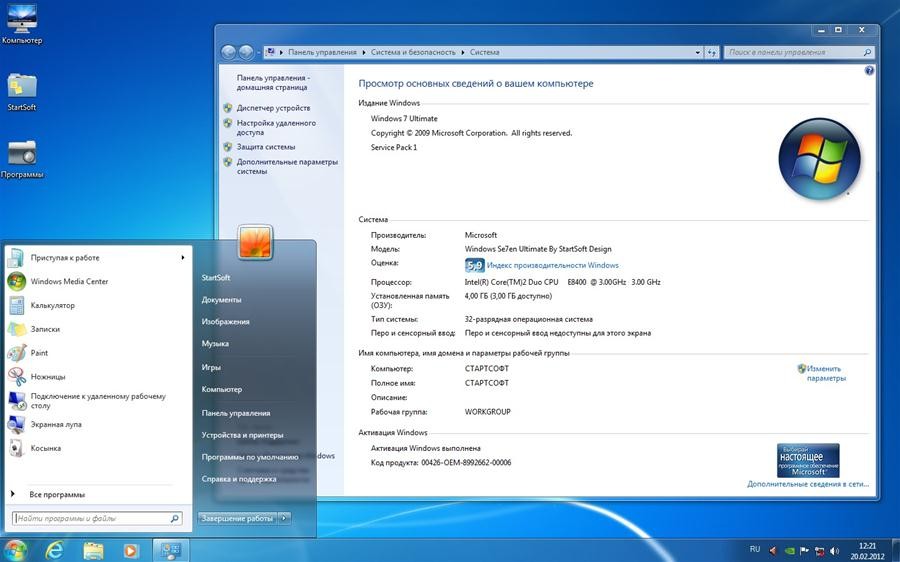Launch Экранная лупа magnifier
The image size is (900, 562).
click(x=56, y=424)
